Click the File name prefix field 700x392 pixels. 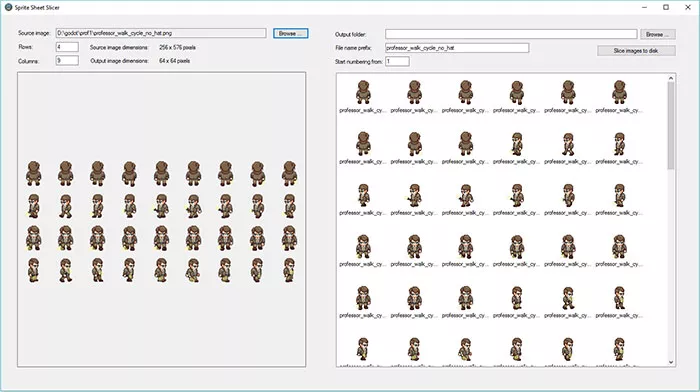click(457, 48)
